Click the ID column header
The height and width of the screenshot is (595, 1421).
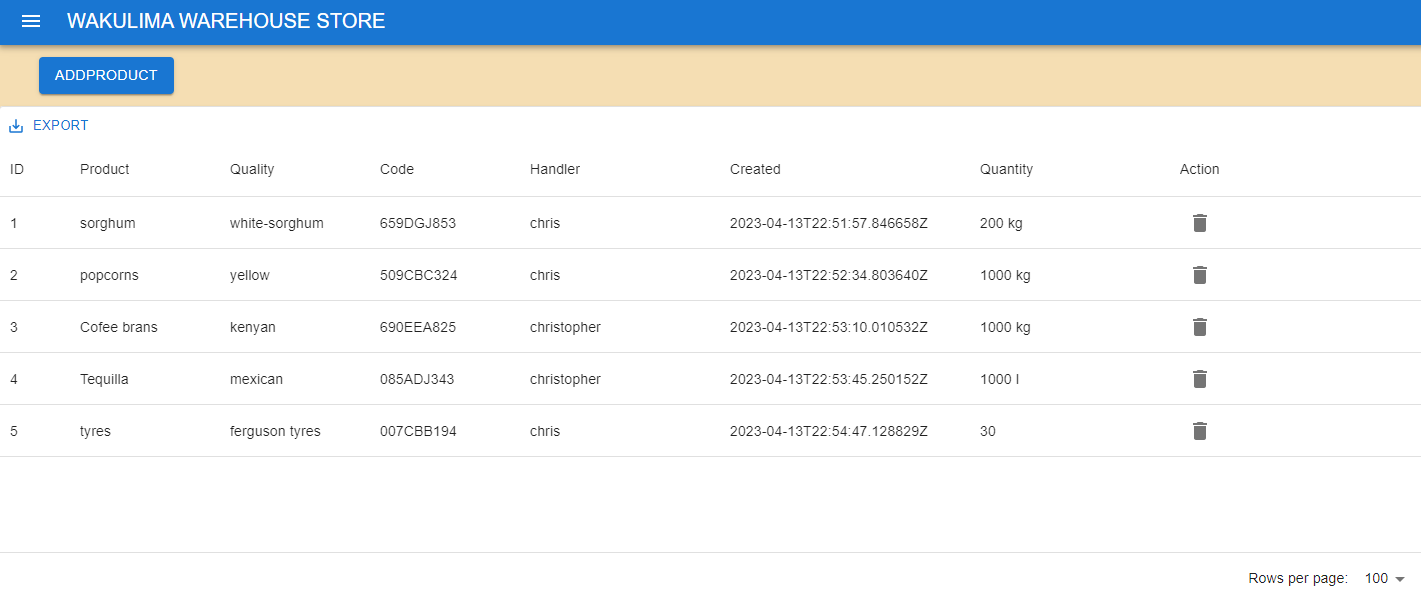(17, 169)
